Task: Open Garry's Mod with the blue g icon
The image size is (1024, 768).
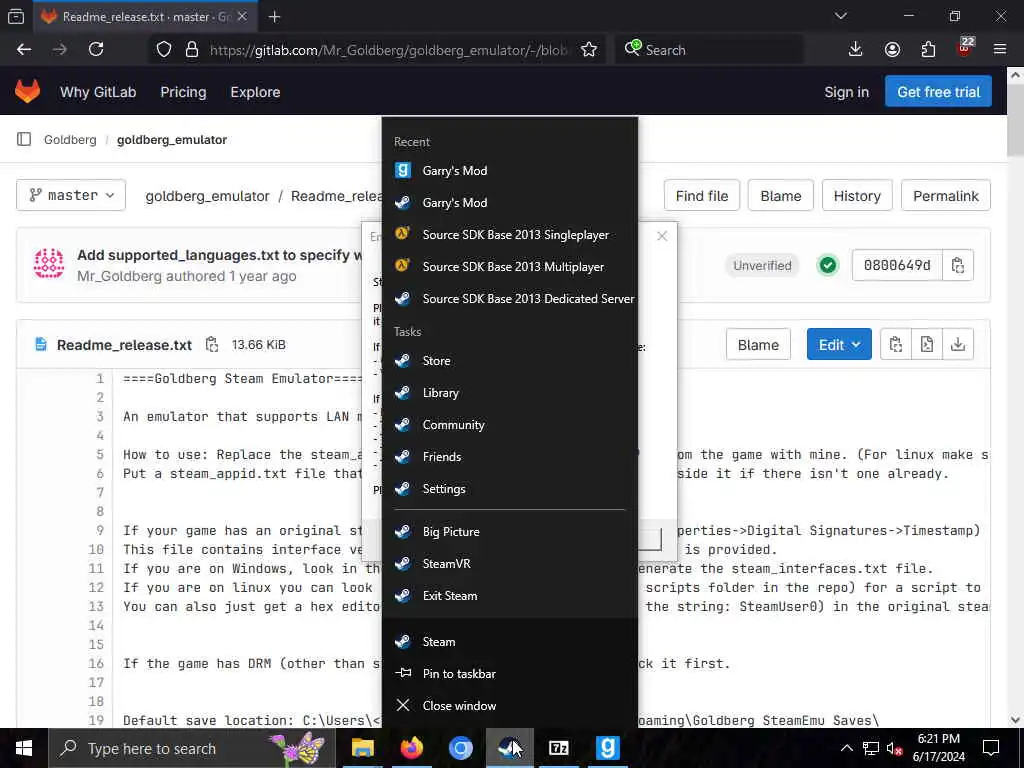Action: tap(509, 170)
